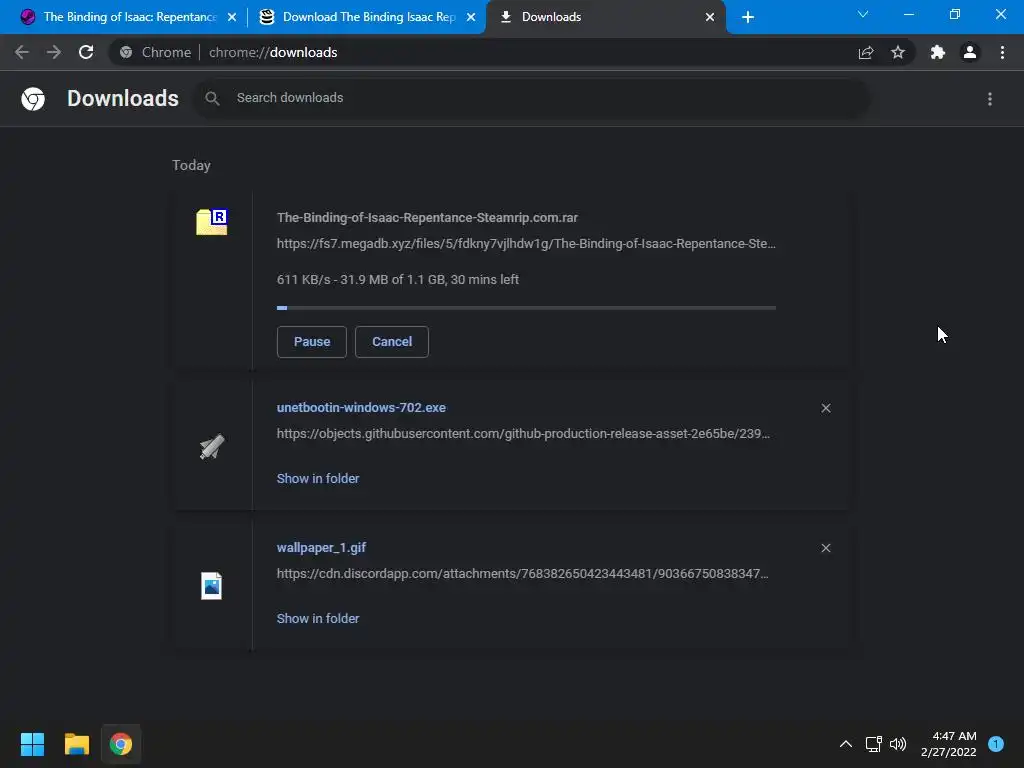Reload the downloads page
This screenshot has width=1024, height=768.
pyautogui.click(x=86, y=52)
